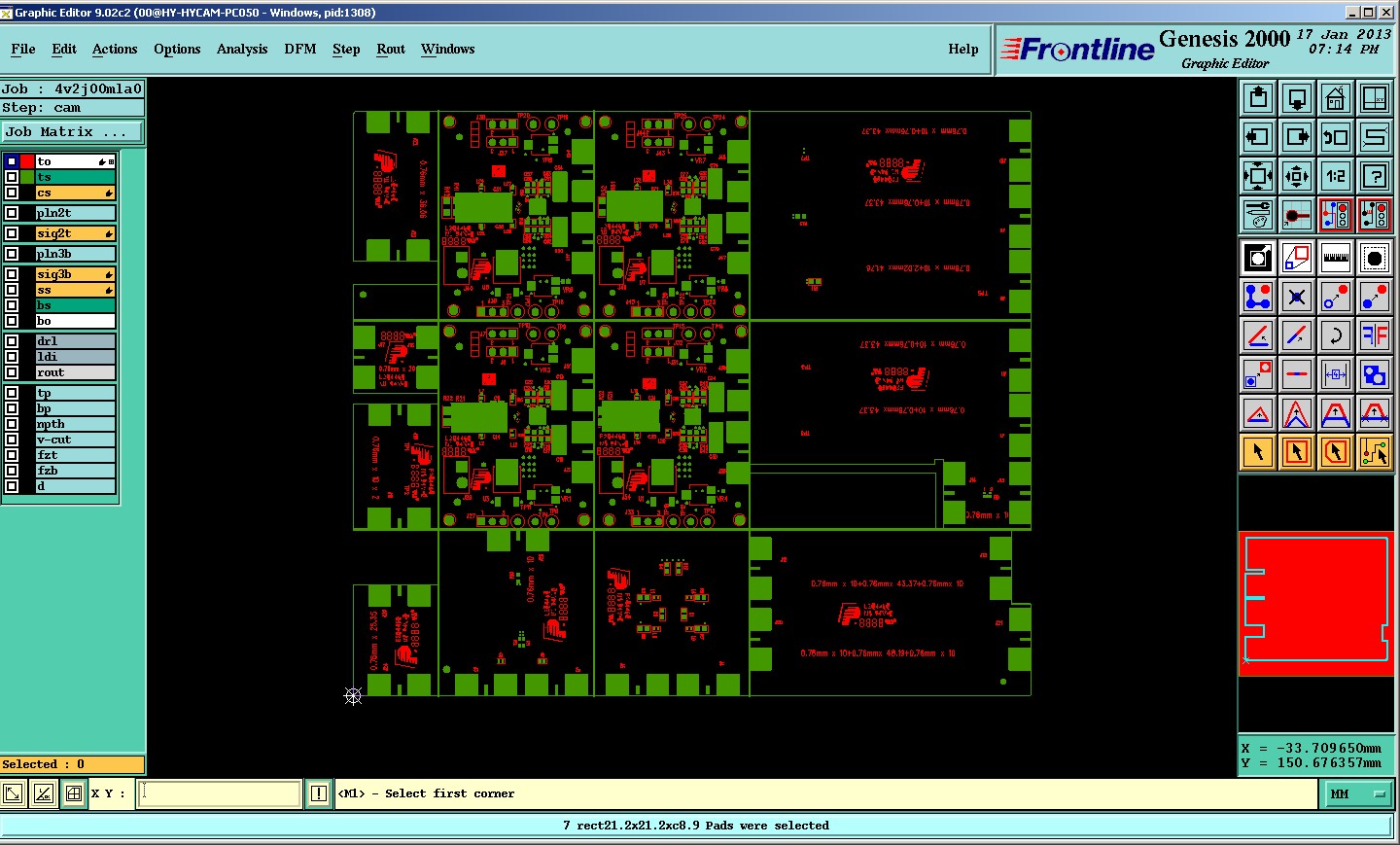Open the Rout menu
The image size is (1400, 845).
pos(391,49)
